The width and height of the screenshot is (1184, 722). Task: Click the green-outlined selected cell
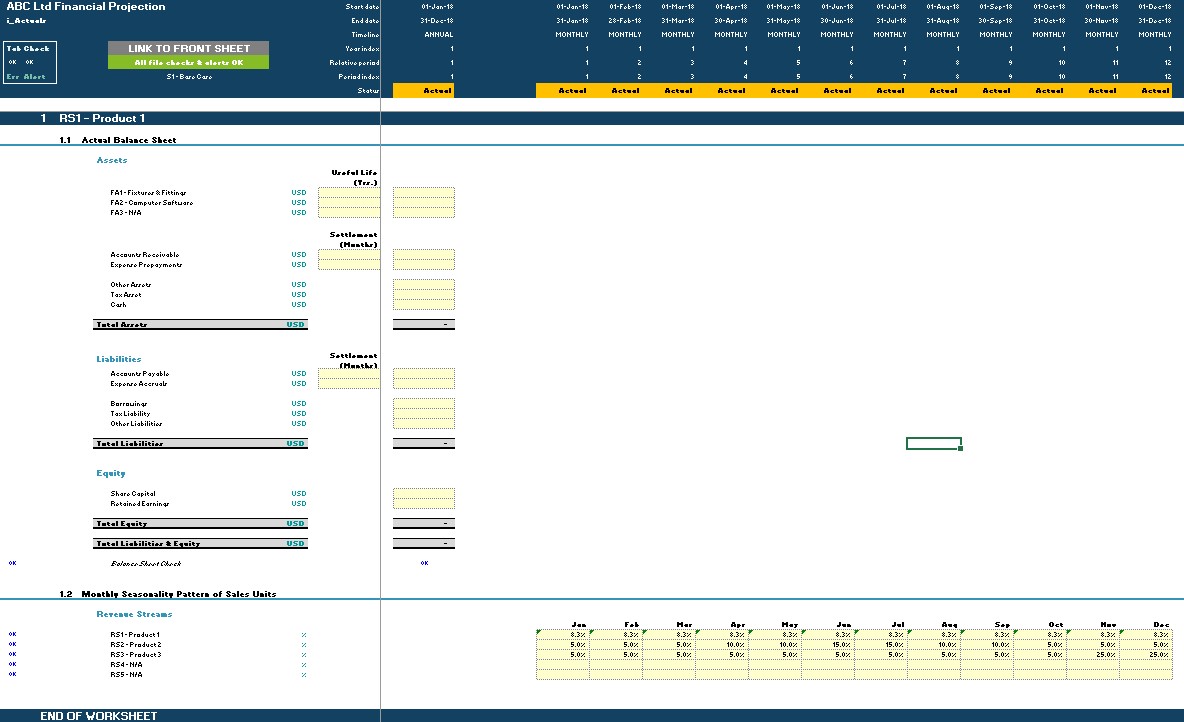coord(934,444)
